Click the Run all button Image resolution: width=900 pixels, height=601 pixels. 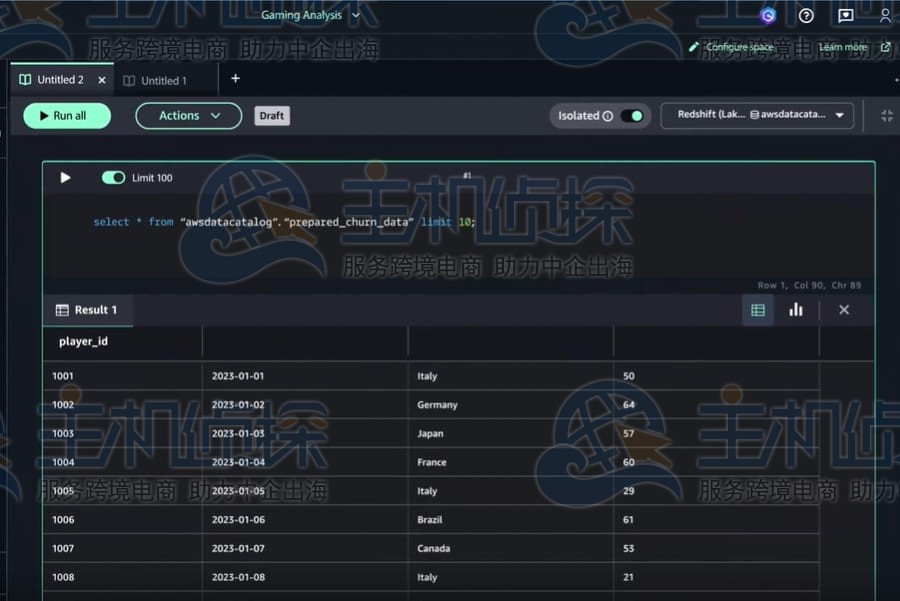[67, 116]
